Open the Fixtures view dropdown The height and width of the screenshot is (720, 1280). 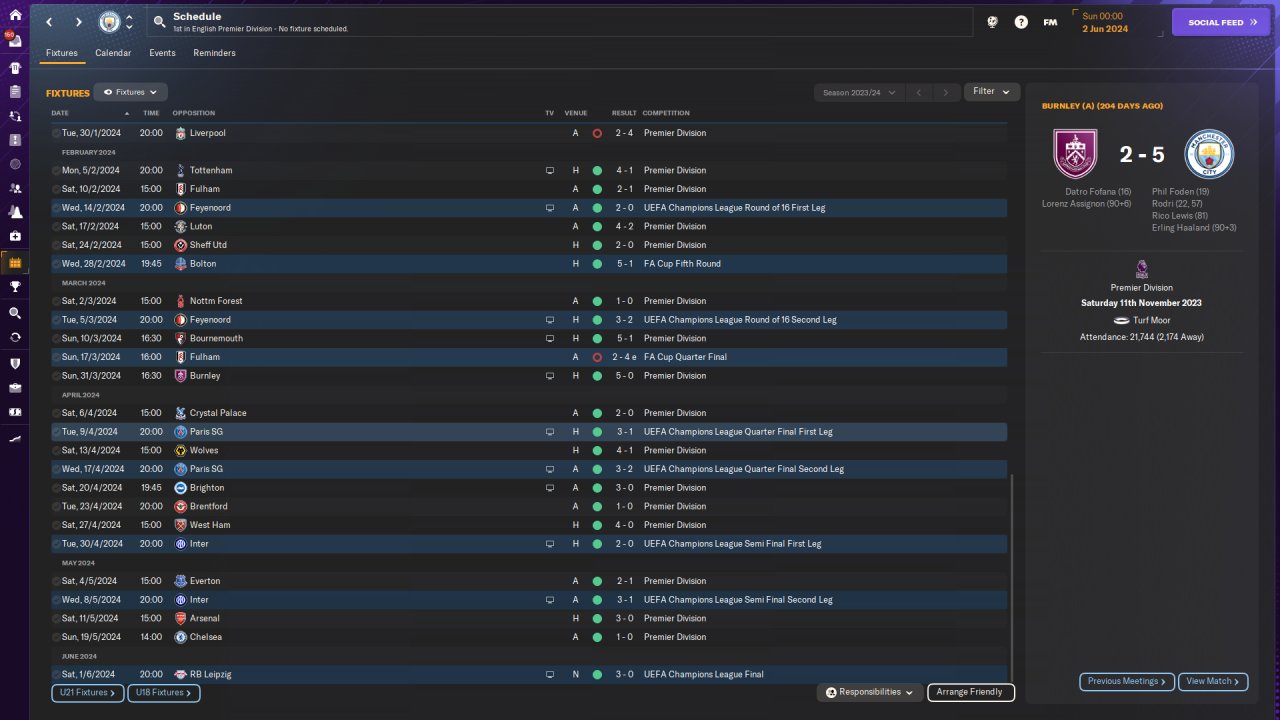[130, 92]
